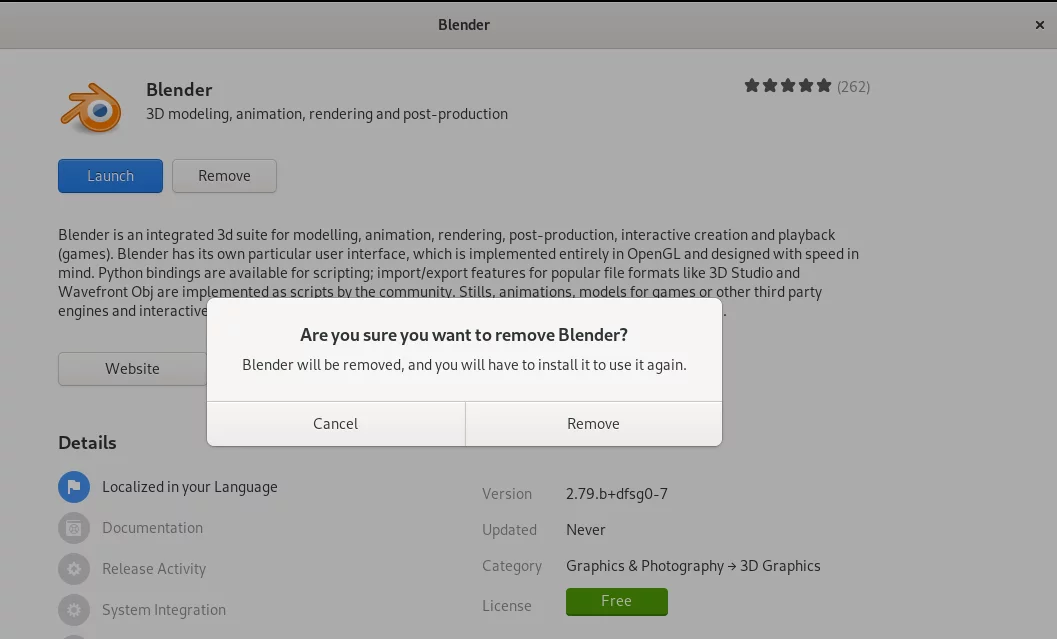Image resolution: width=1057 pixels, height=639 pixels.
Task: Open the Blender Website button
Action: pos(133,369)
